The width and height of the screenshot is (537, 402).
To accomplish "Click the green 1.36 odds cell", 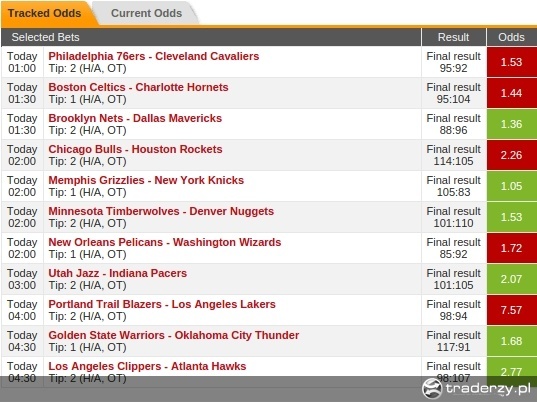I will coord(512,124).
